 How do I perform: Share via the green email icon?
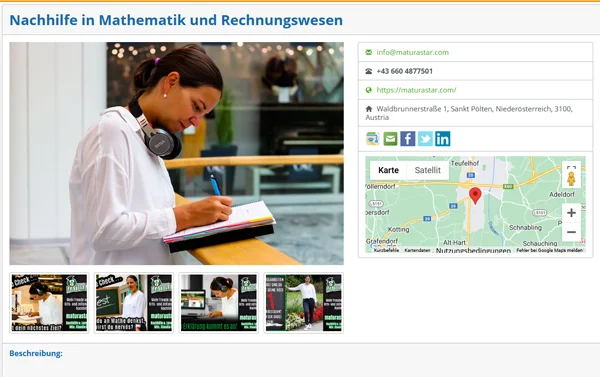pos(390,139)
